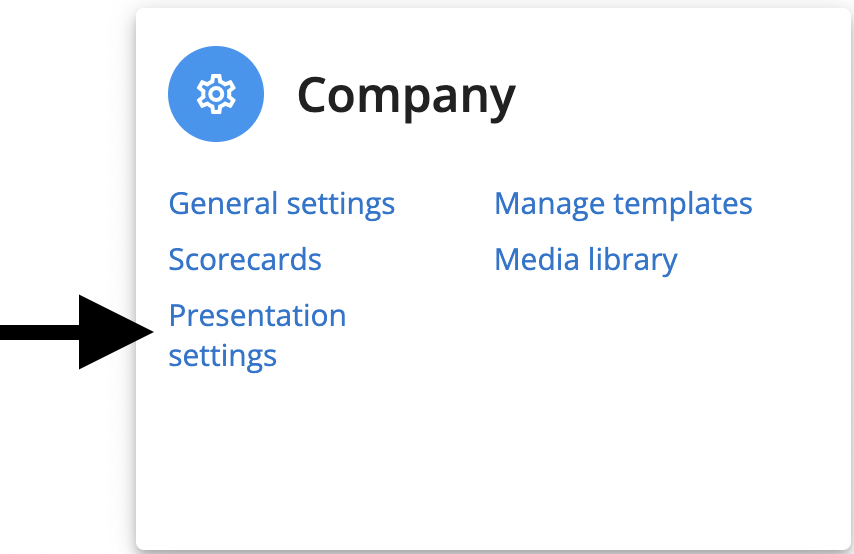Click the blue gear settings icon
The image size is (854, 554).
pyautogui.click(x=216, y=94)
